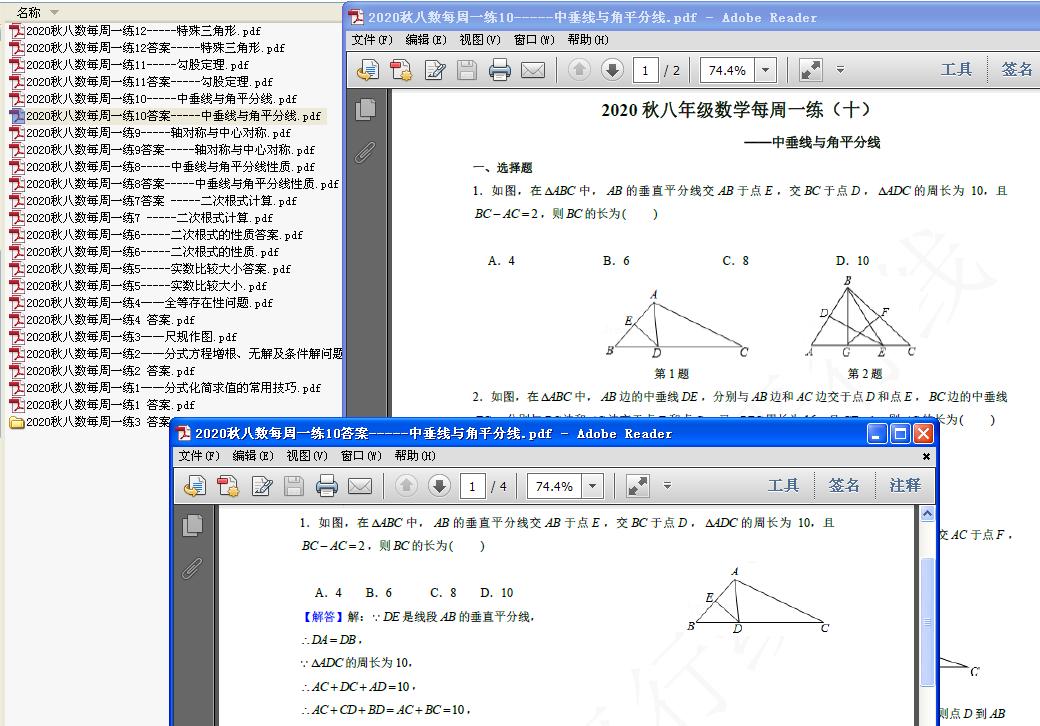Click the 注释 button in the lower Reader window

click(903, 485)
